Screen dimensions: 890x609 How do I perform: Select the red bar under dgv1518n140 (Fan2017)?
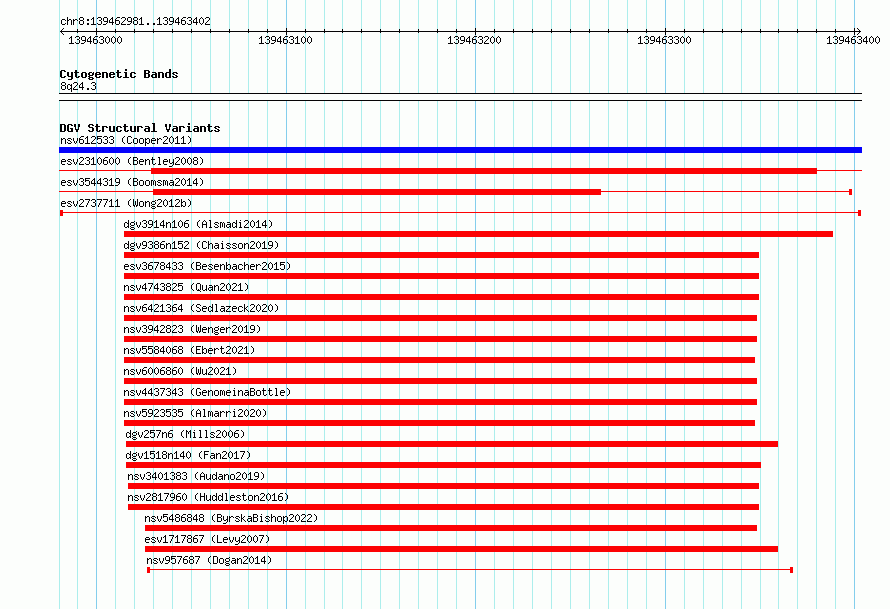click(443, 465)
